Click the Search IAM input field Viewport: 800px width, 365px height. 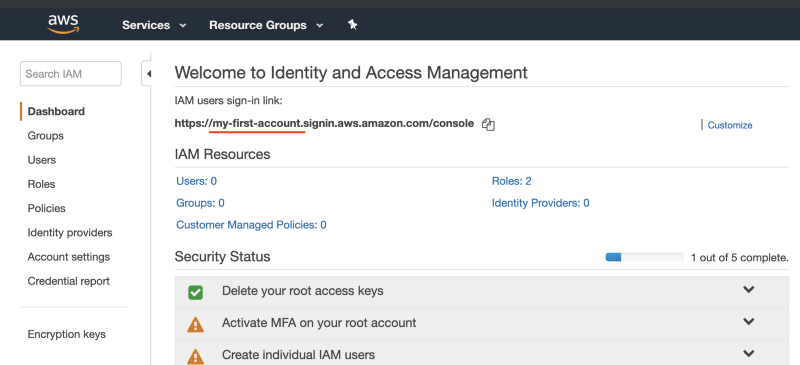click(x=71, y=74)
